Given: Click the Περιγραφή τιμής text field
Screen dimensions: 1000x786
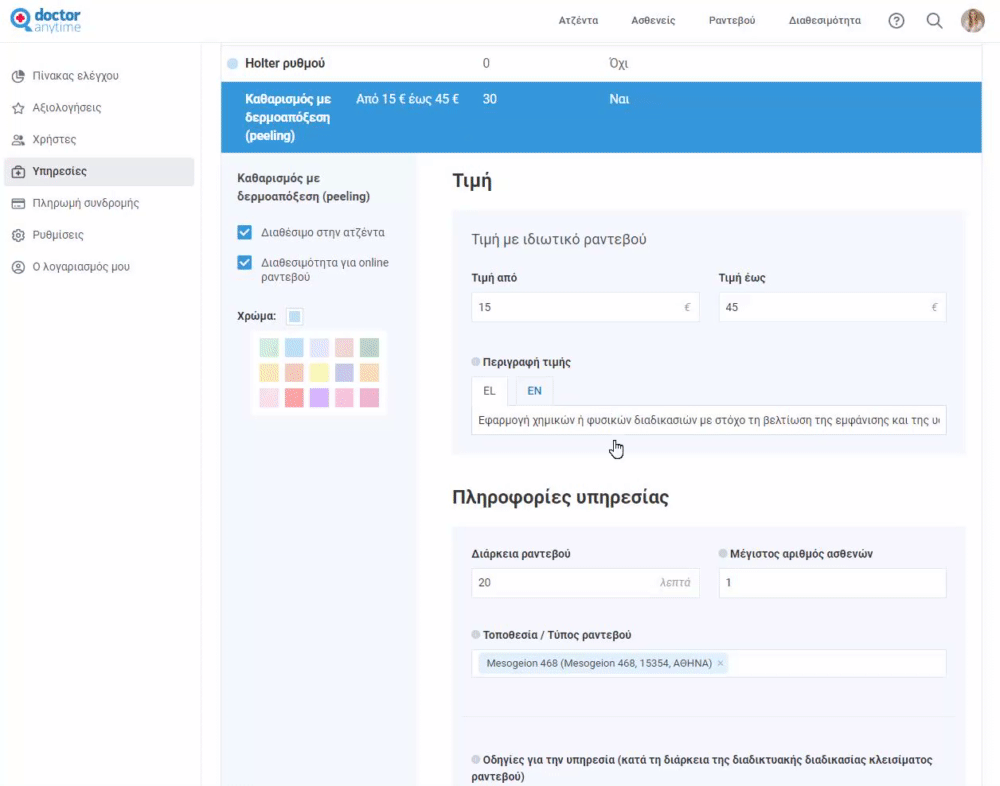Looking at the screenshot, I should [709, 420].
